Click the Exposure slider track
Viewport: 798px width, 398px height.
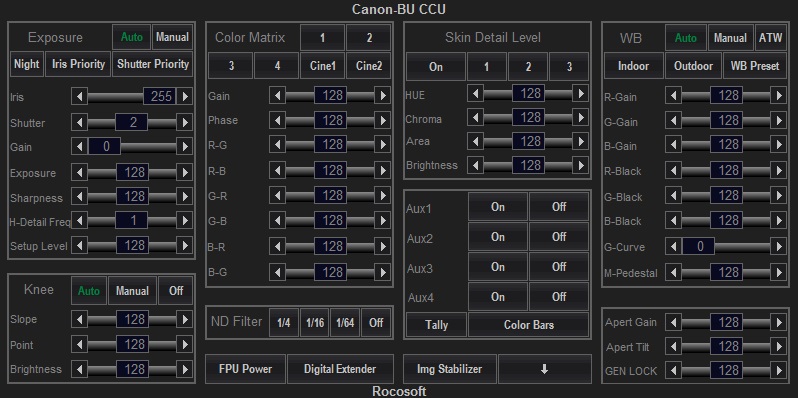coord(132,173)
